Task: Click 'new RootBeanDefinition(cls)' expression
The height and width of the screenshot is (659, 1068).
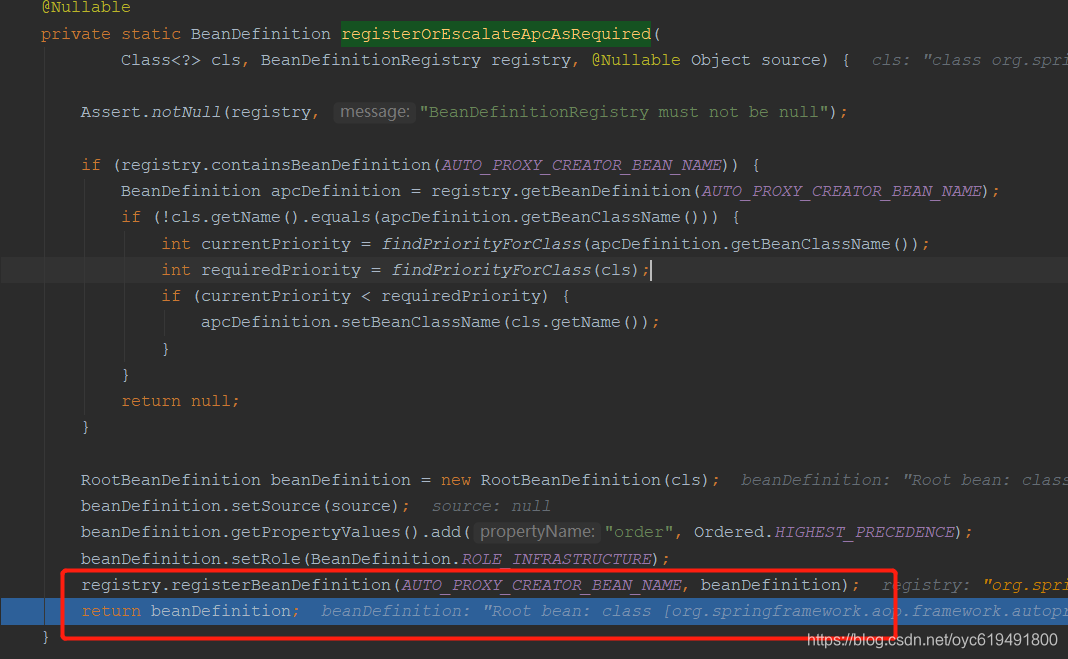Action: pos(574,480)
